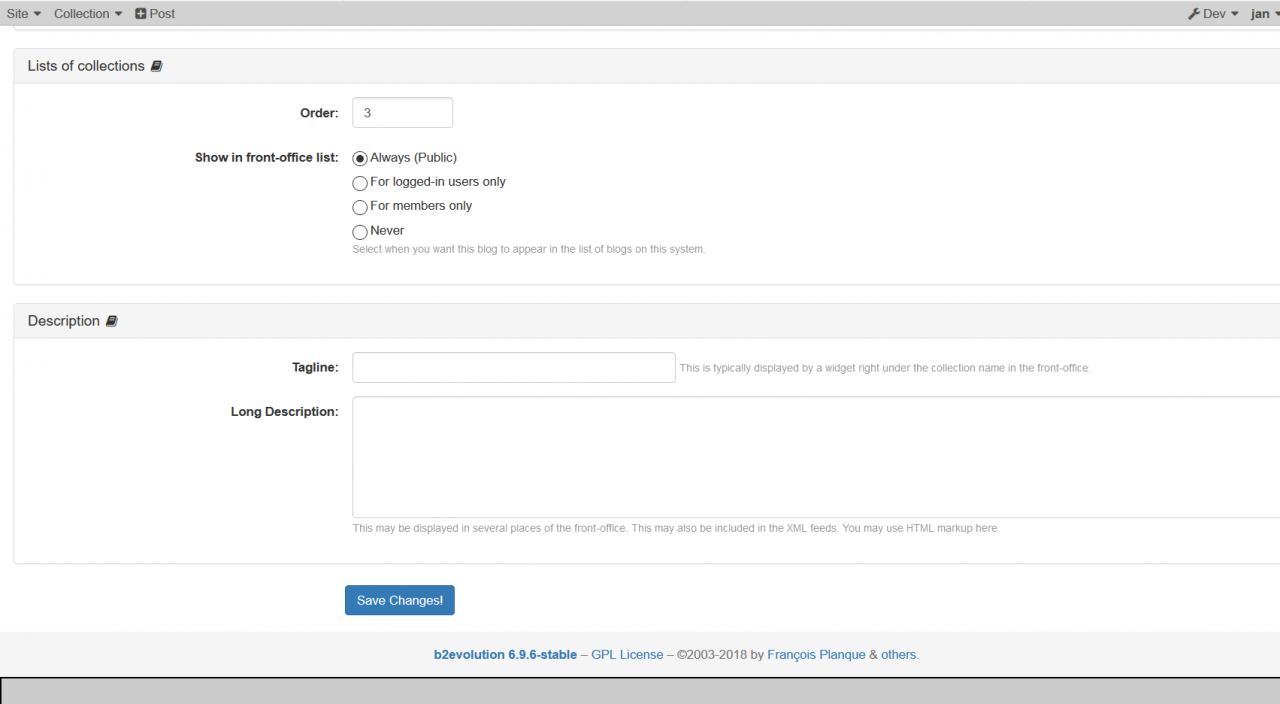The image size is (1280, 704).
Task: Click the Post menu item
Action: coord(155,14)
